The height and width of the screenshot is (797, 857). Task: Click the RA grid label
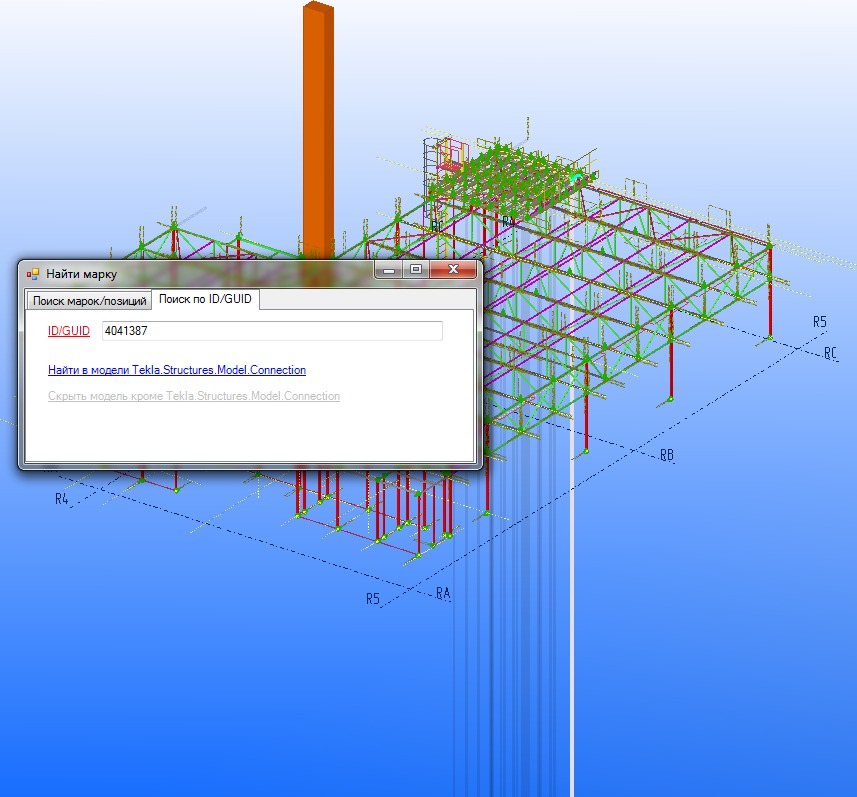(443, 594)
